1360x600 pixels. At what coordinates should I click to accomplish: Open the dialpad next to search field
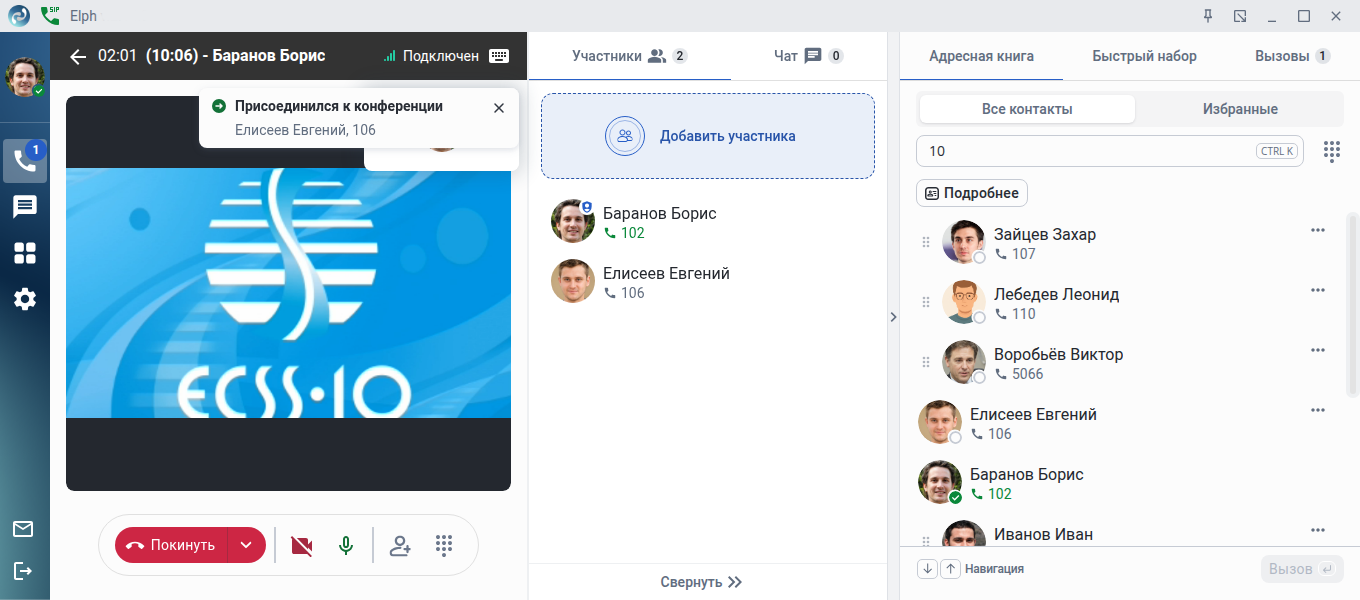(1331, 151)
